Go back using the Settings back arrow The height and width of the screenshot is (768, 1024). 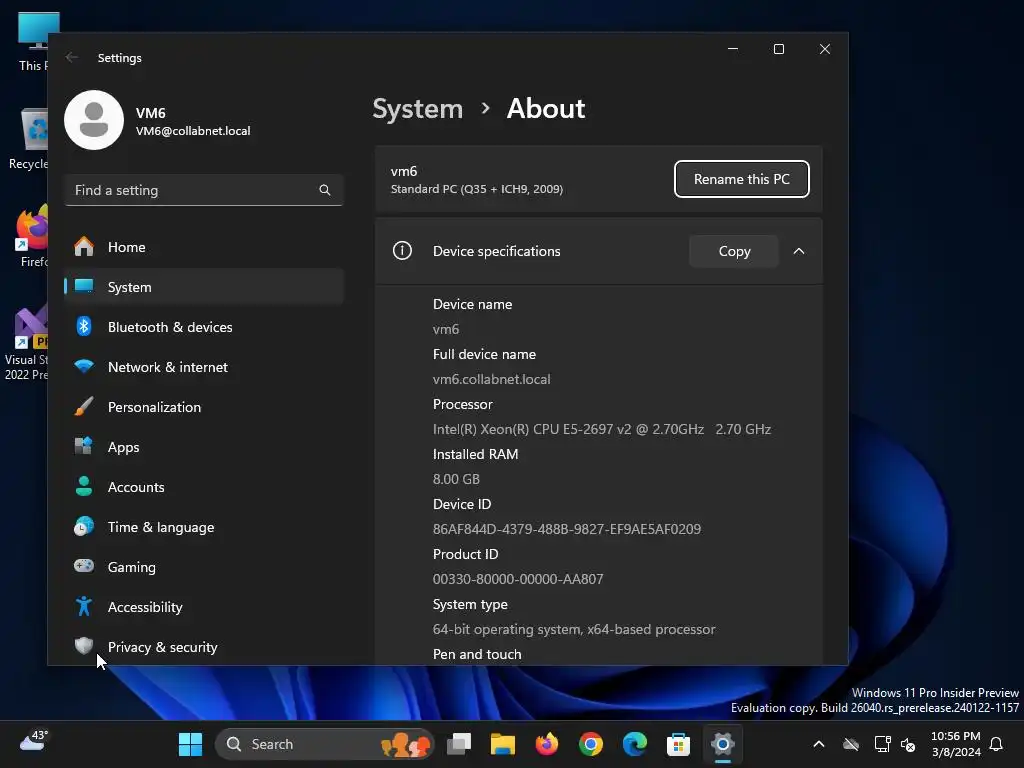coord(72,57)
